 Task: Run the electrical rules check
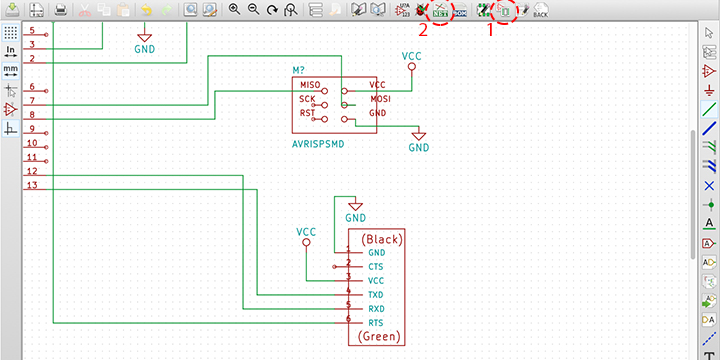pyautogui.click(x=420, y=9)
